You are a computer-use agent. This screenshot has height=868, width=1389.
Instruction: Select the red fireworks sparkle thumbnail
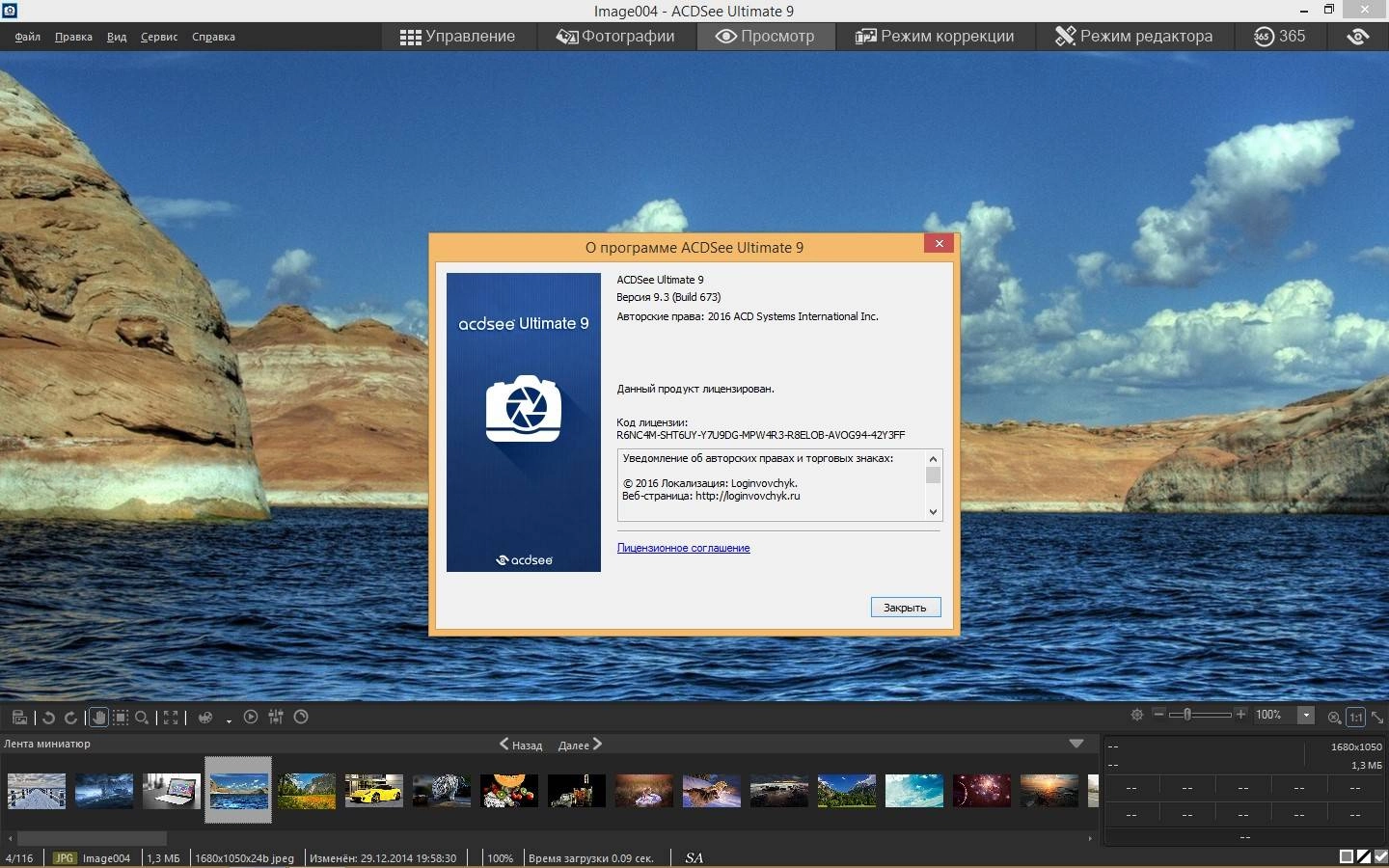982,791
